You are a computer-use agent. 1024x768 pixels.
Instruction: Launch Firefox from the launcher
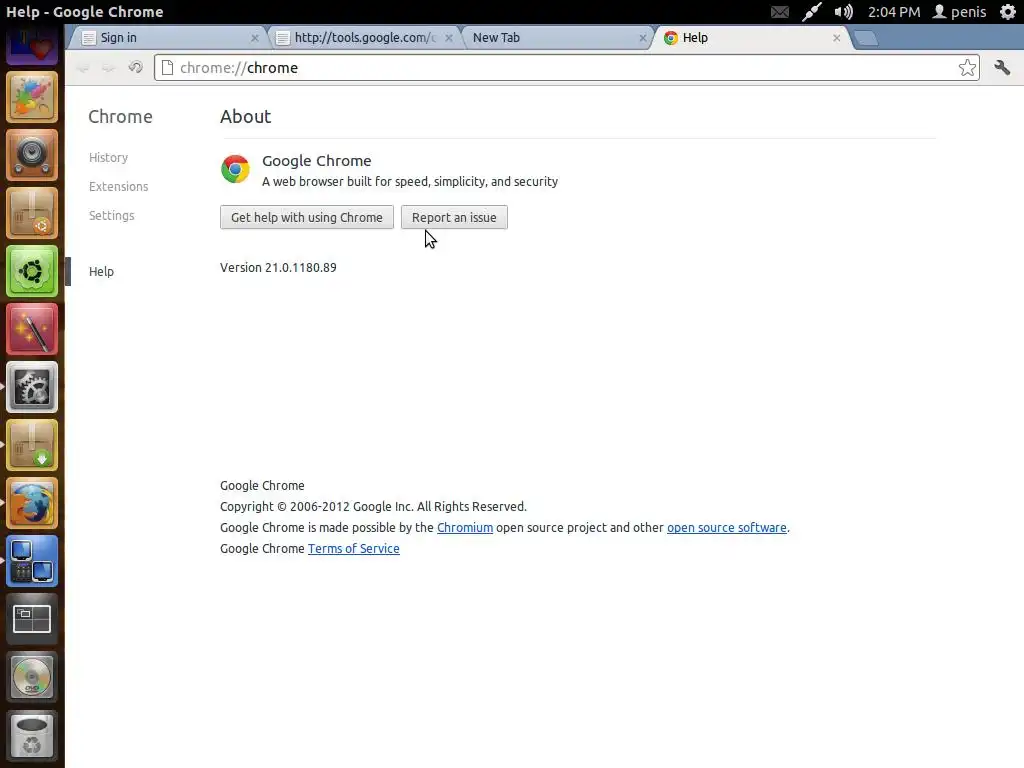[32, 503]
